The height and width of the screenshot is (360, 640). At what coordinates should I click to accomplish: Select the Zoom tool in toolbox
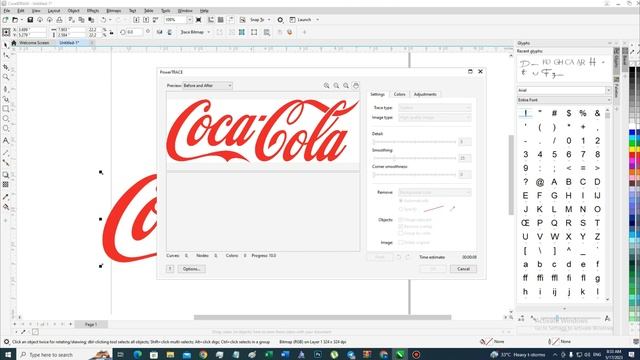(x=6, y=77)
